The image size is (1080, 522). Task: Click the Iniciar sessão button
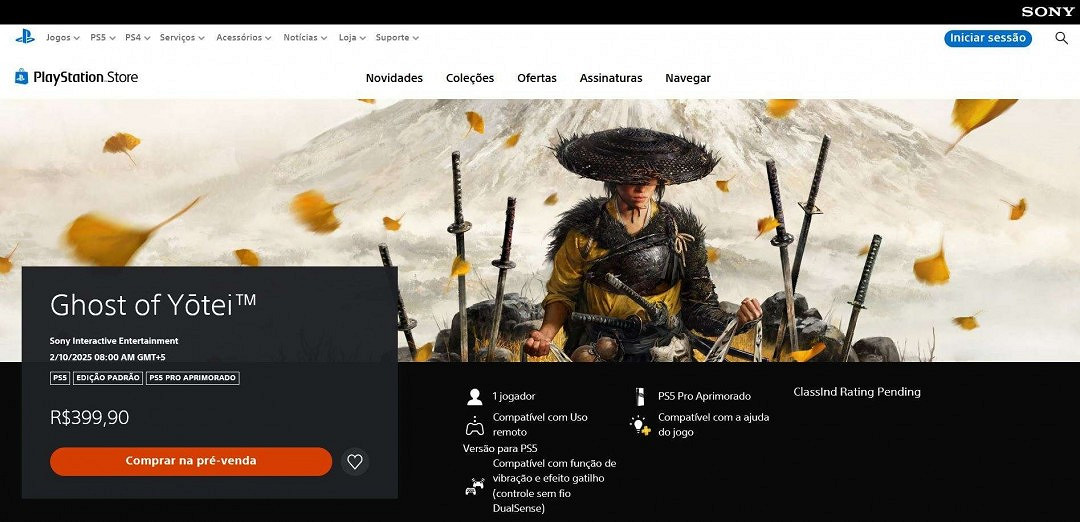pos(988,38)
